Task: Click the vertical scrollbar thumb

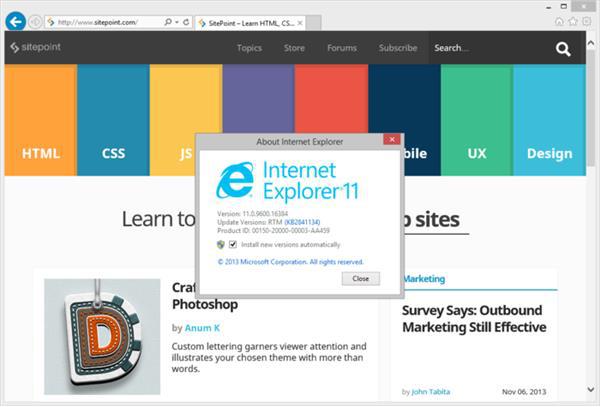Action: click(591, 107)
